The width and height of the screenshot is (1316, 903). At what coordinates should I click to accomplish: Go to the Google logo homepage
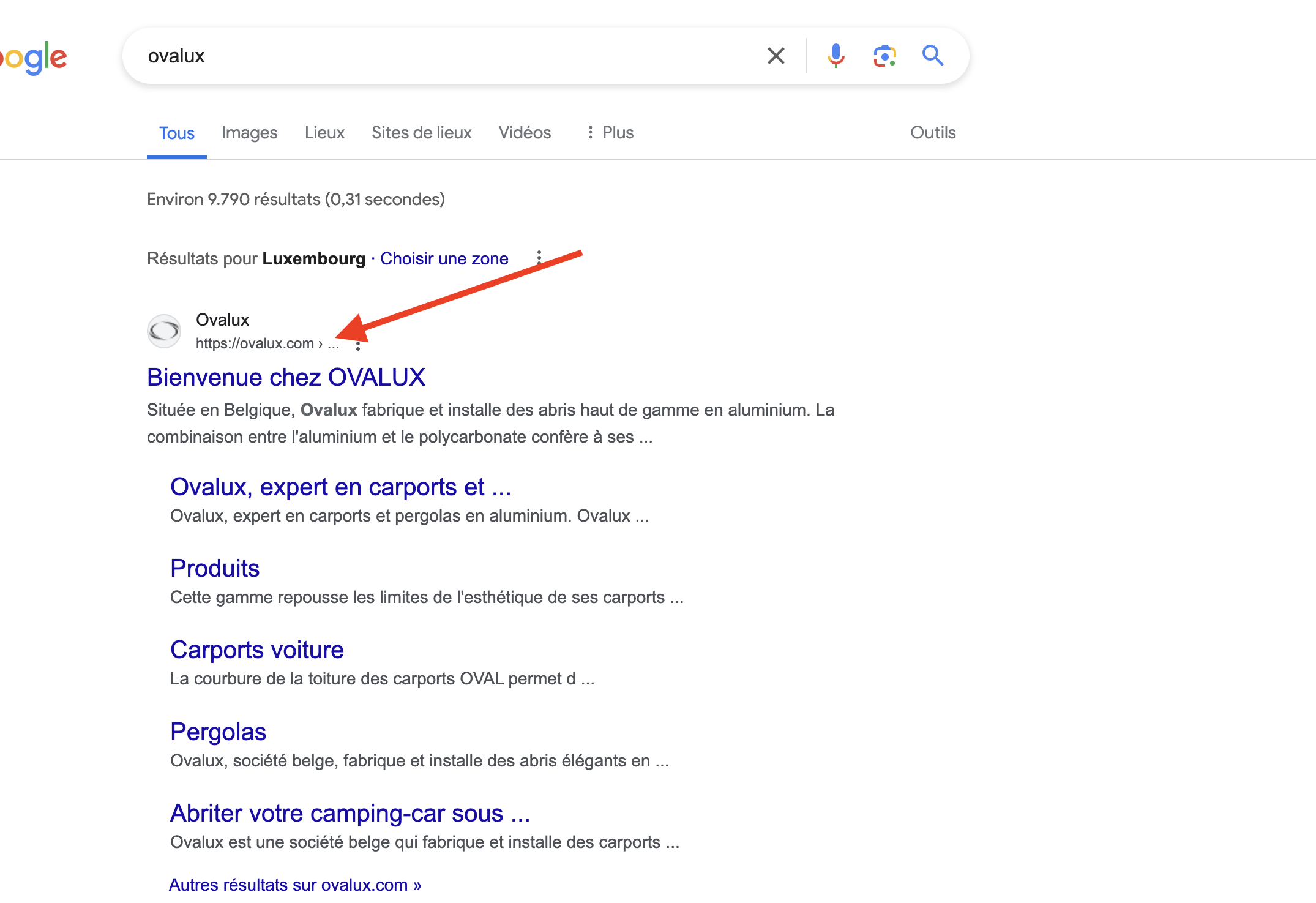pyautogui.click(x=34, y=58)
